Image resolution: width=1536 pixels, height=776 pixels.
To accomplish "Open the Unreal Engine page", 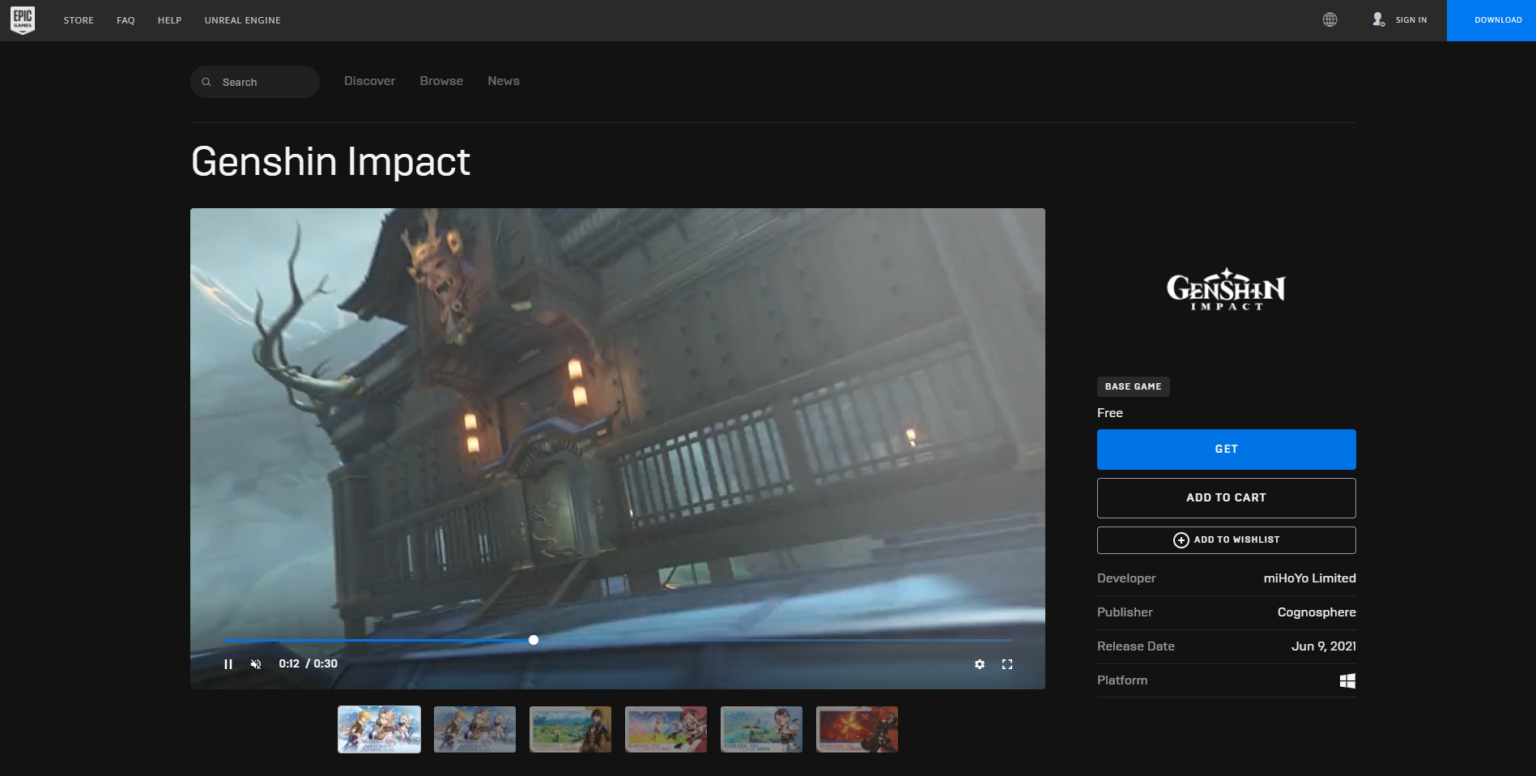I will (x=242, y=19).
